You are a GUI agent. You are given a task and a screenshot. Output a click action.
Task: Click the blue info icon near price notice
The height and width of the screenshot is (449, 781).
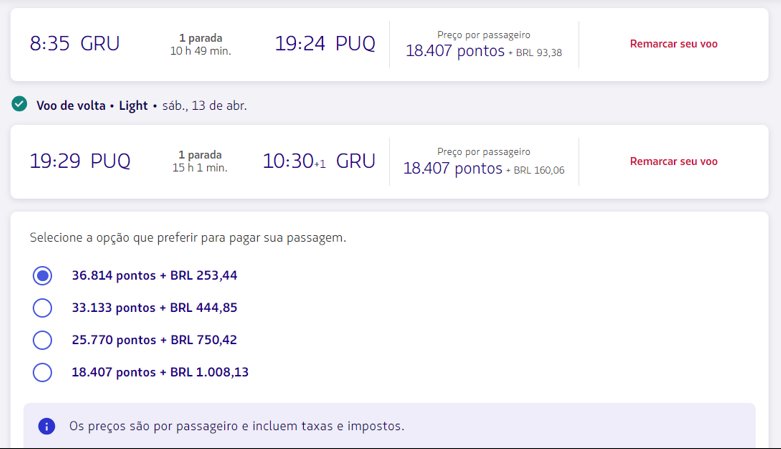coord(46,426)
